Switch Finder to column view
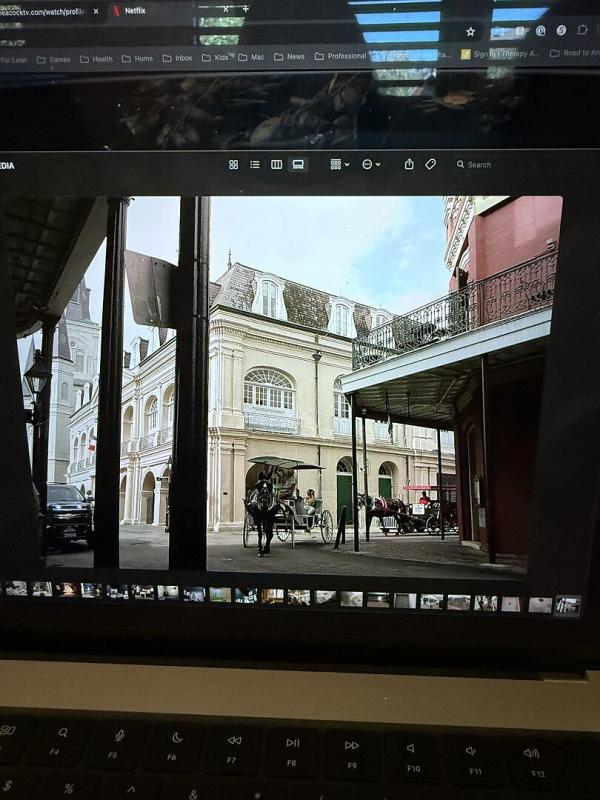This screenshot has height=800, width=600. coord(276,164)
